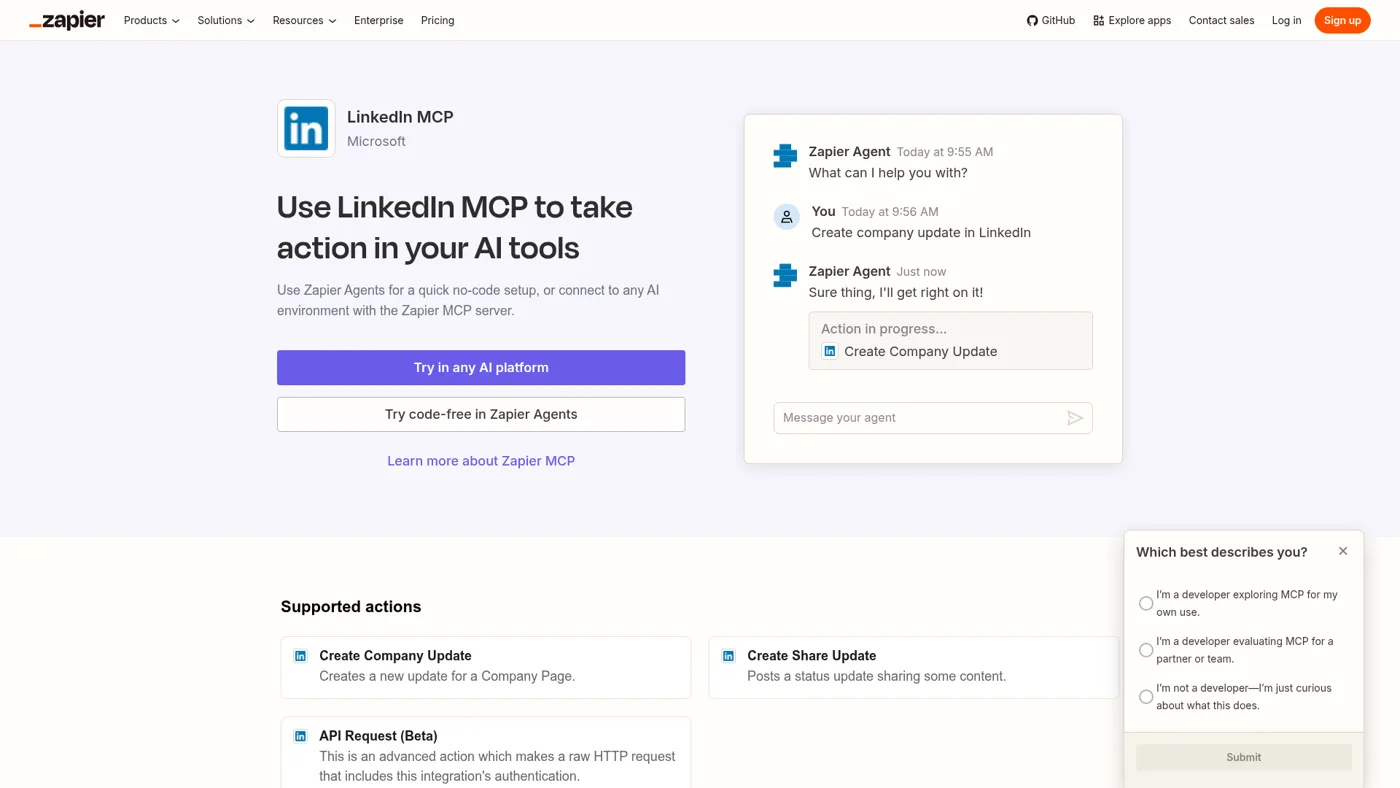This screenshot has height=788, width=1400.
Task: Click the orange Sign up button
Action: [1342, 20]
